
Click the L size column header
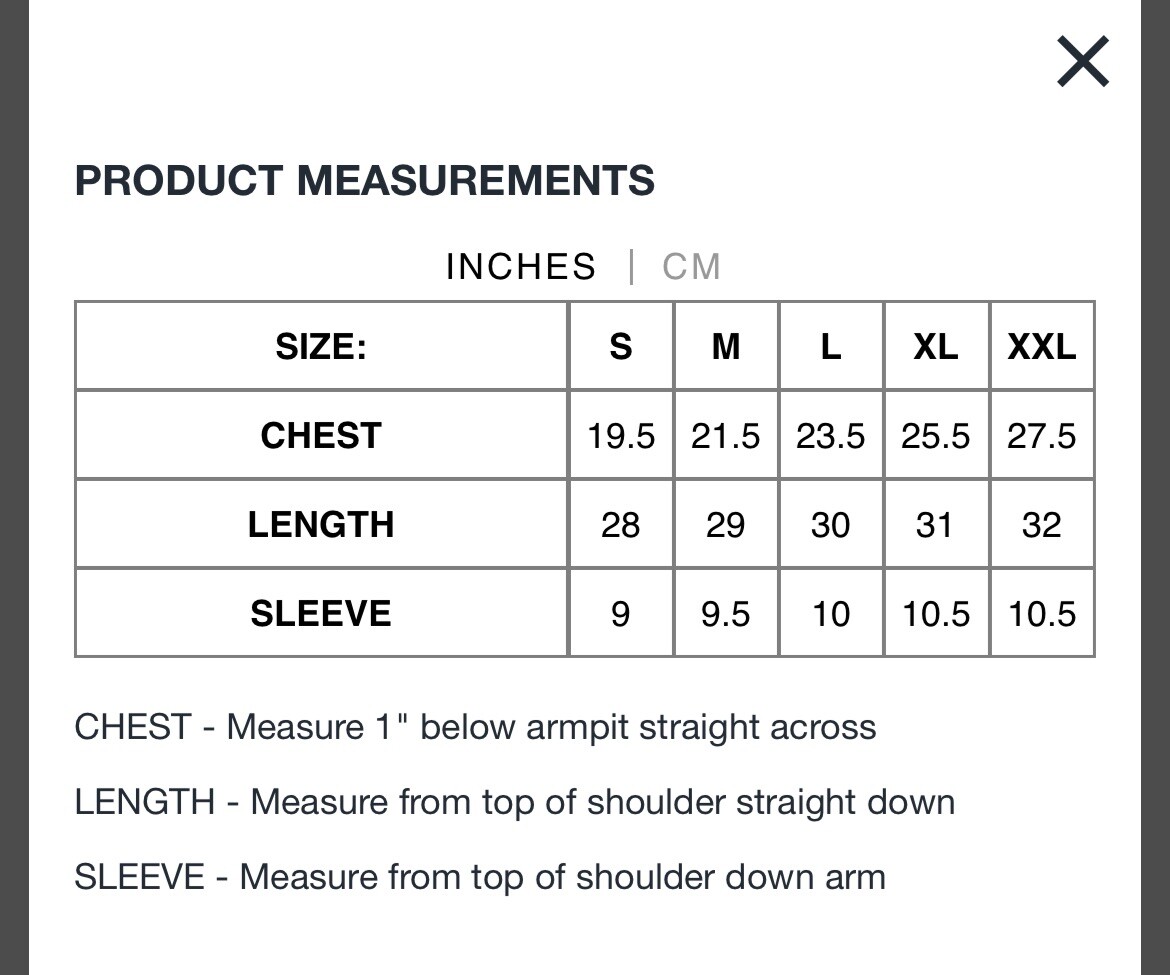pos(831,347)
